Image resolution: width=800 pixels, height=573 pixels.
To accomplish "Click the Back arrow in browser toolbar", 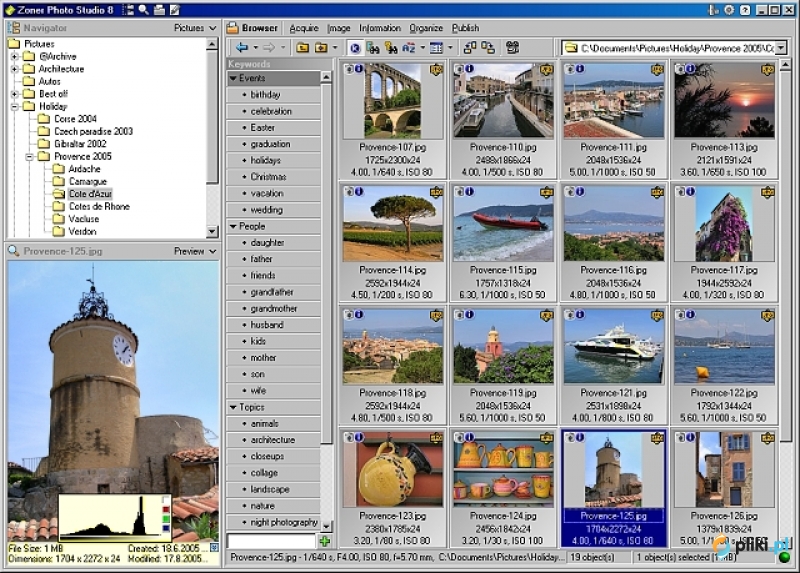I will [x=242, y=48].
